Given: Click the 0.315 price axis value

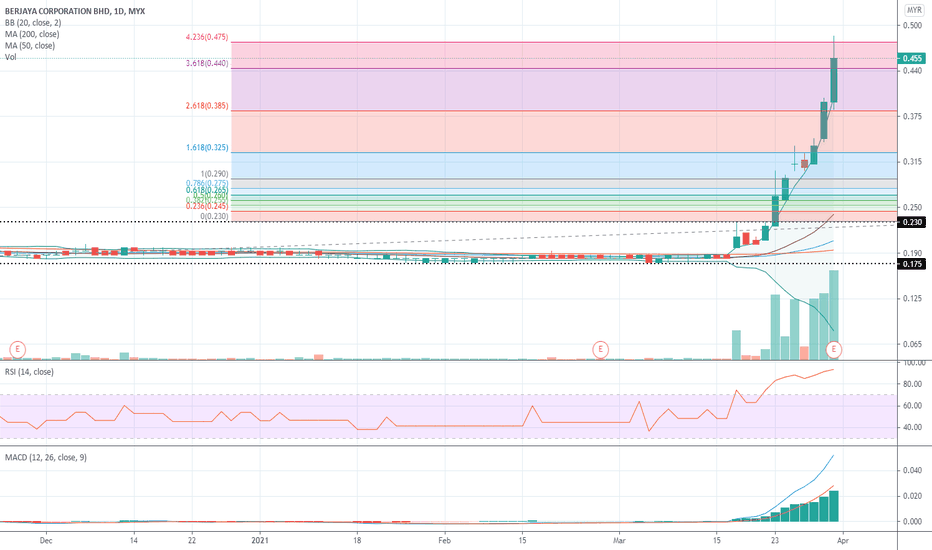Looking at the screenshot, I should click(x=912, y=162).
